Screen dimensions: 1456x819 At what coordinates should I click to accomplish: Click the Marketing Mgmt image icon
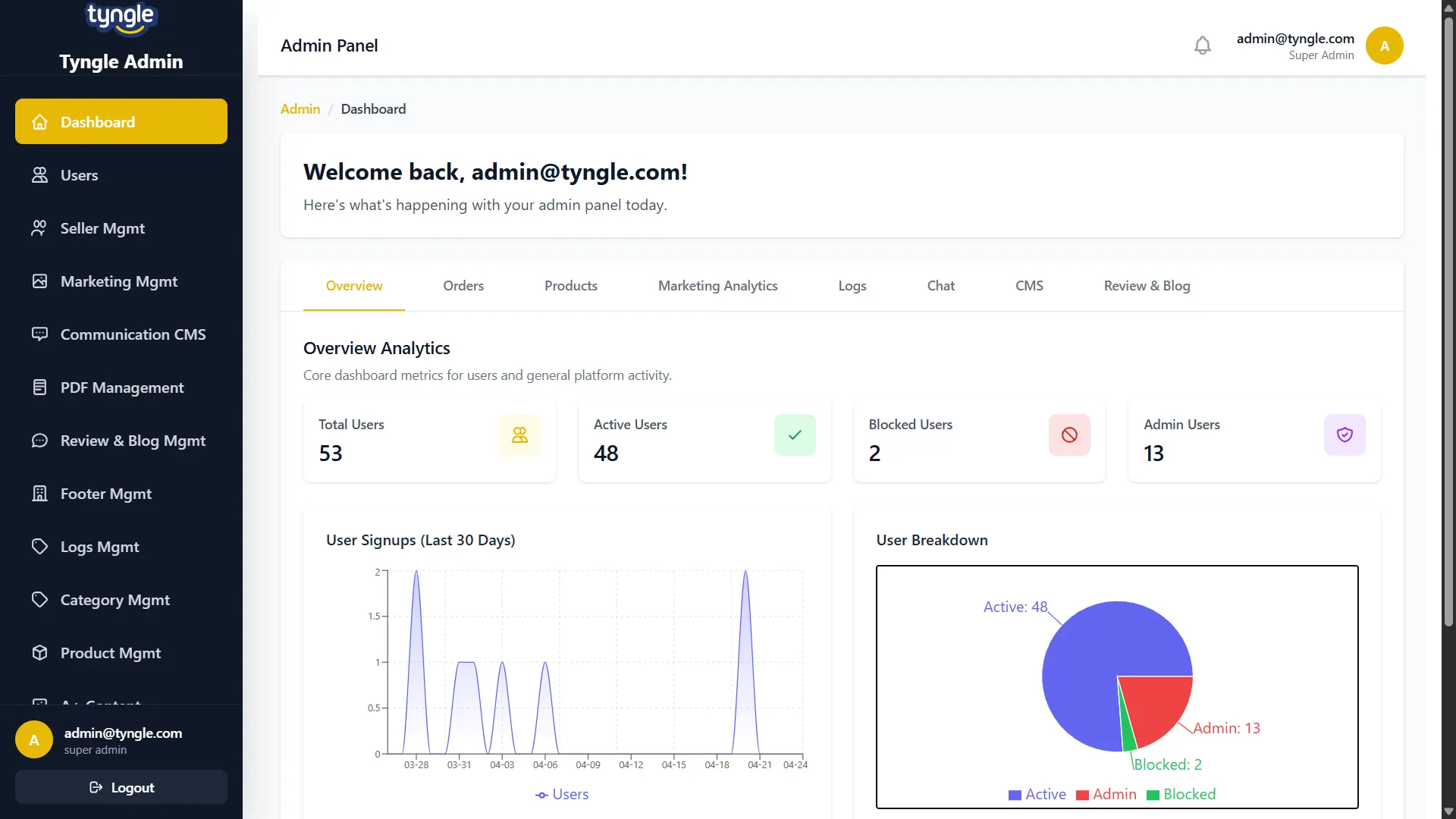coord(40,281)
